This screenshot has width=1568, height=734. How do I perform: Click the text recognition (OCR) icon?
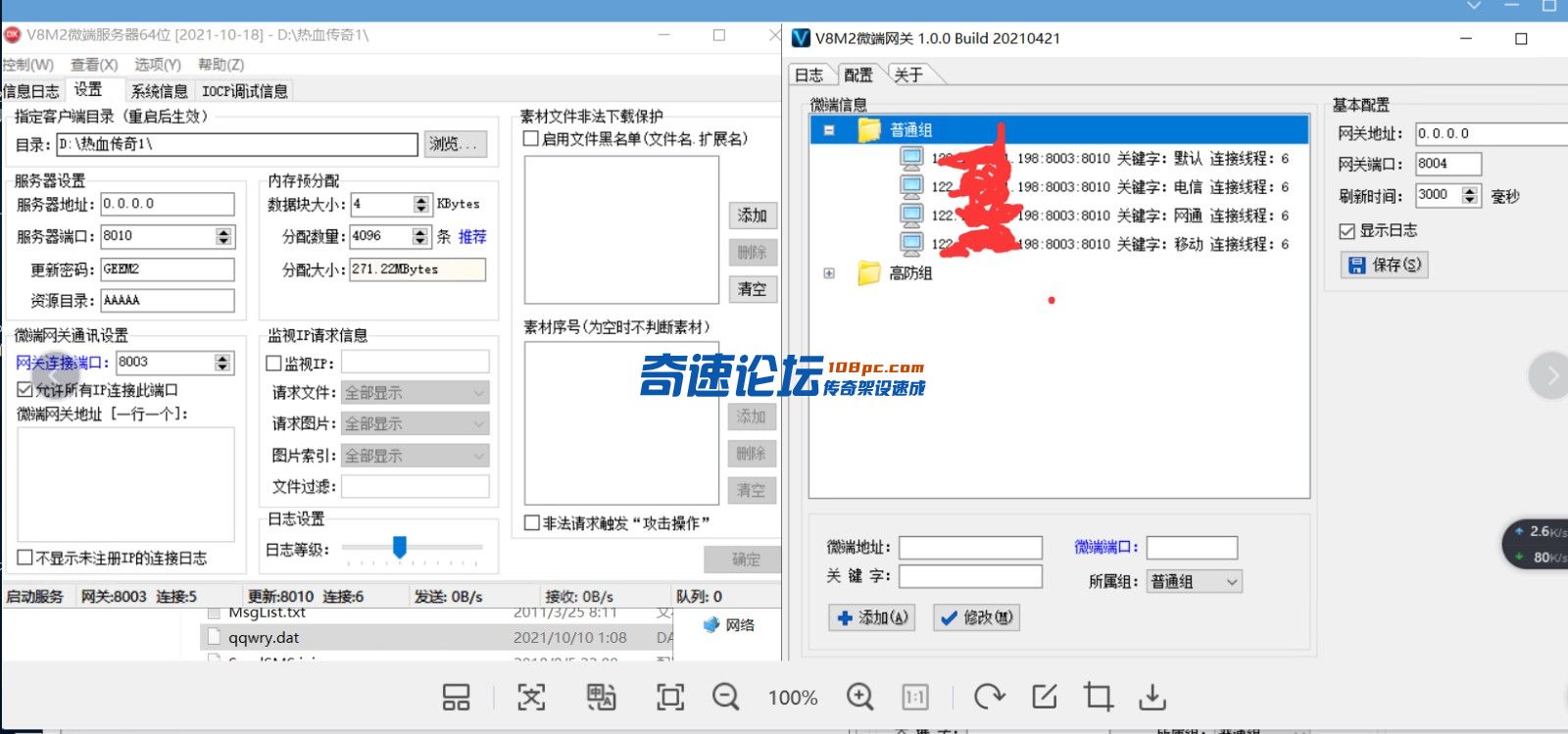pyautogui.click(x=531, y=697)
